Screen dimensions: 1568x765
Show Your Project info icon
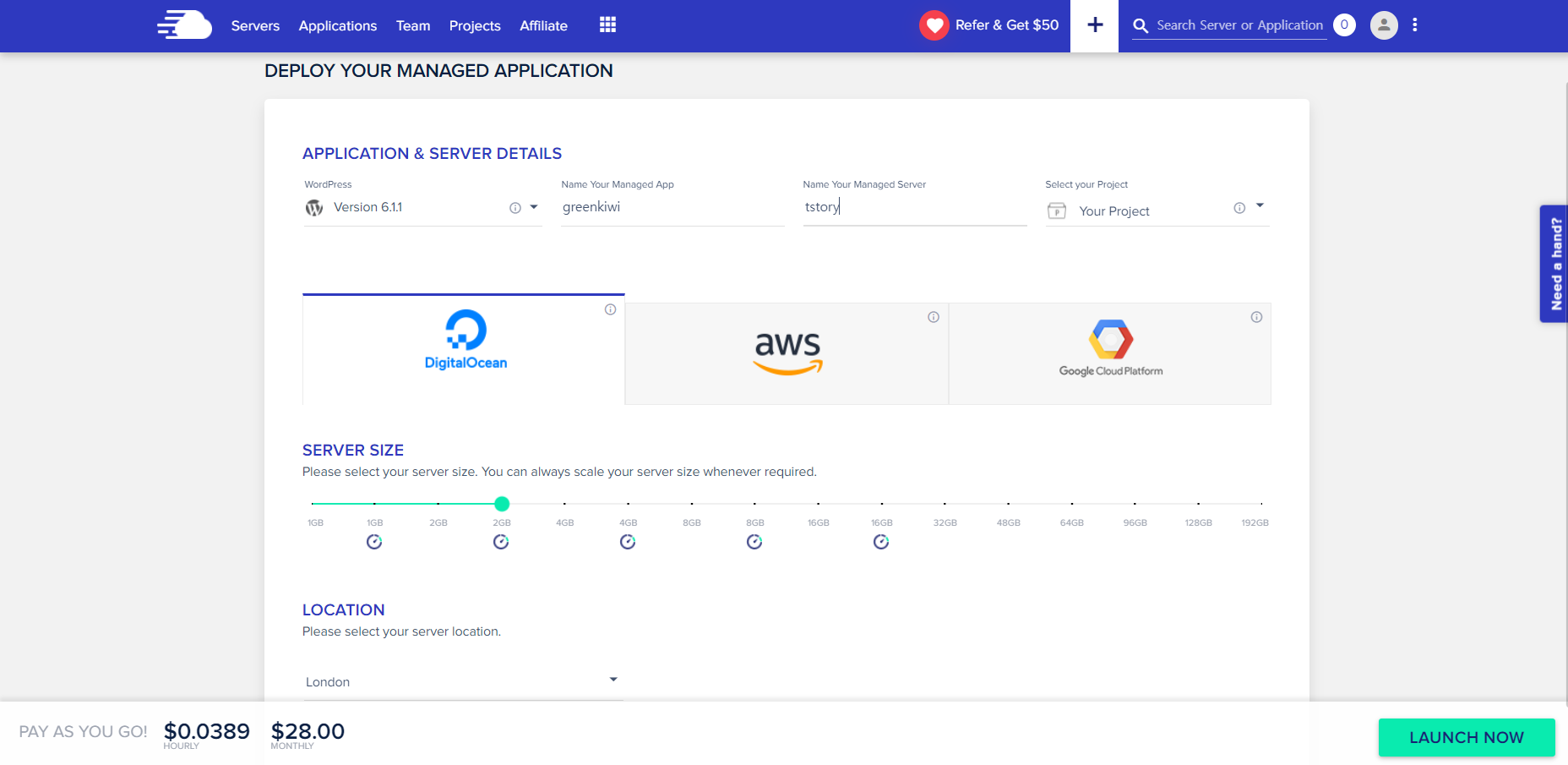coord(1239,208)
